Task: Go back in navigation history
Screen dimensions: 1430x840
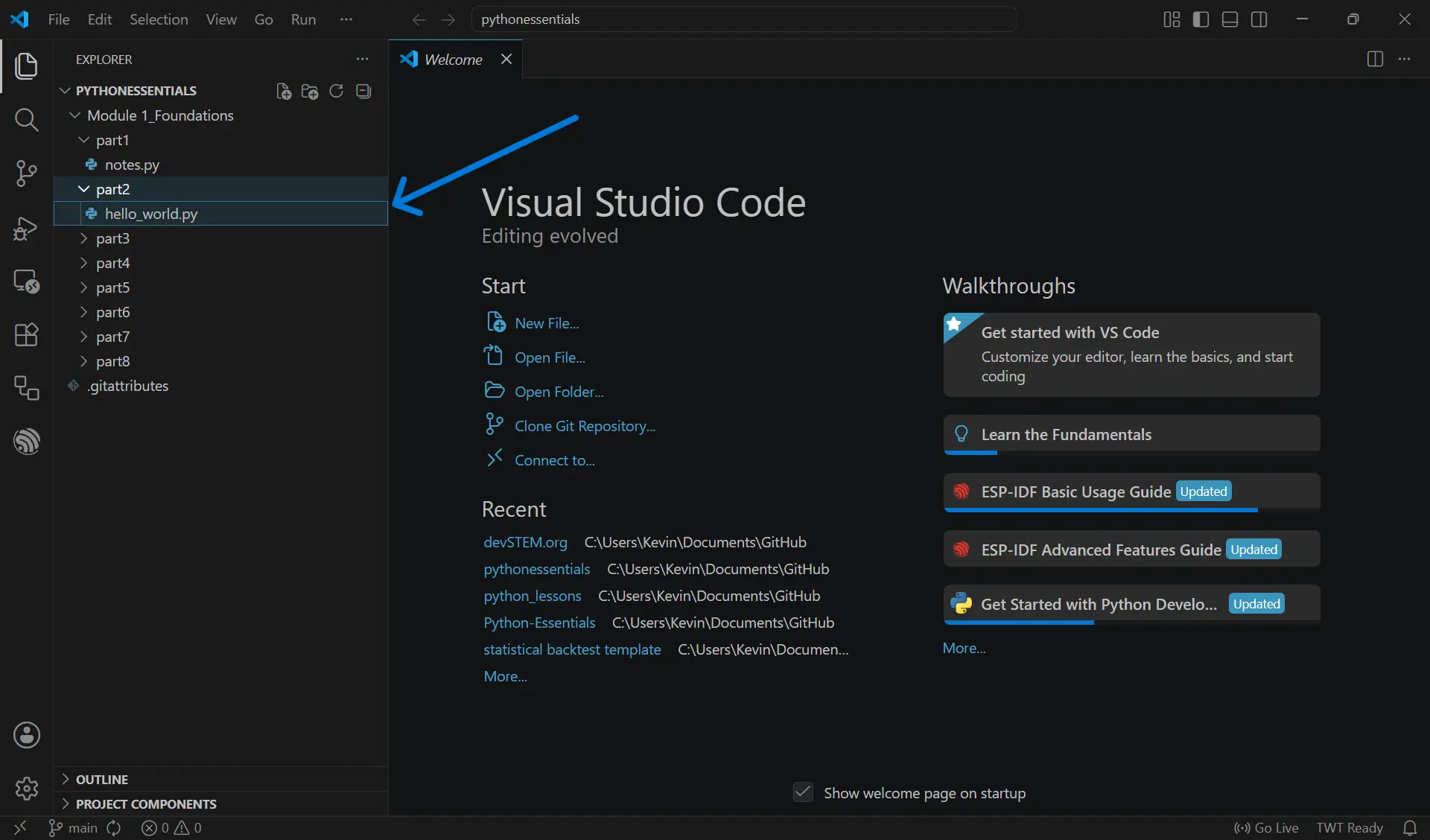Action: [419, 19]
